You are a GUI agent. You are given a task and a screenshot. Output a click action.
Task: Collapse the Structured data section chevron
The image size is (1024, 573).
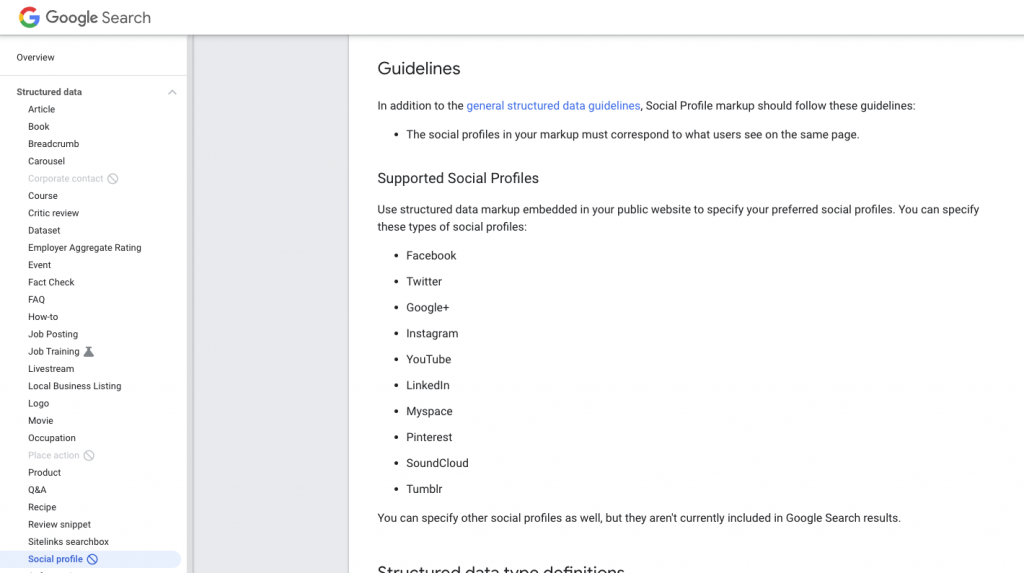pyautogui.click(x=172, y=92)
